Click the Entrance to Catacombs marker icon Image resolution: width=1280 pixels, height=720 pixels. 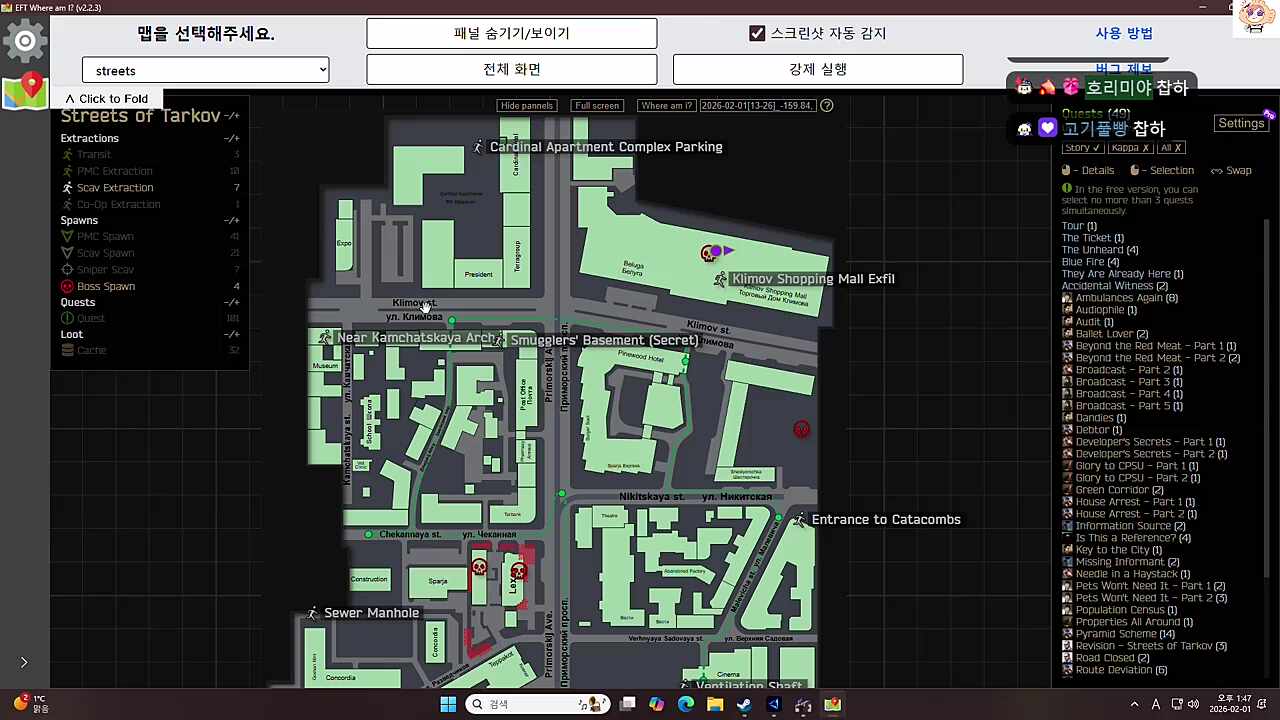click(800, 519)
